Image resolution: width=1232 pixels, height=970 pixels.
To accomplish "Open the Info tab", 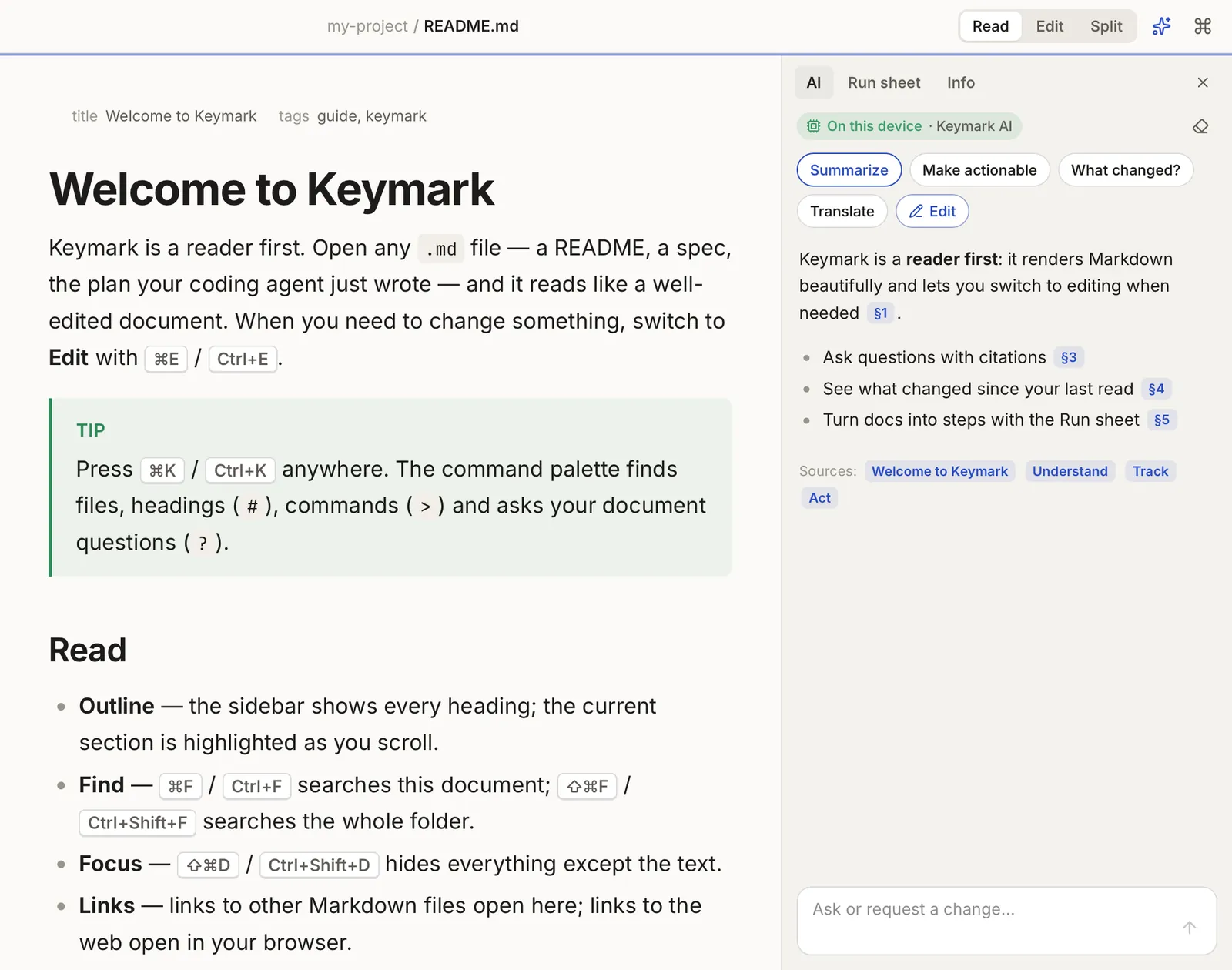I will coord(960,82).
